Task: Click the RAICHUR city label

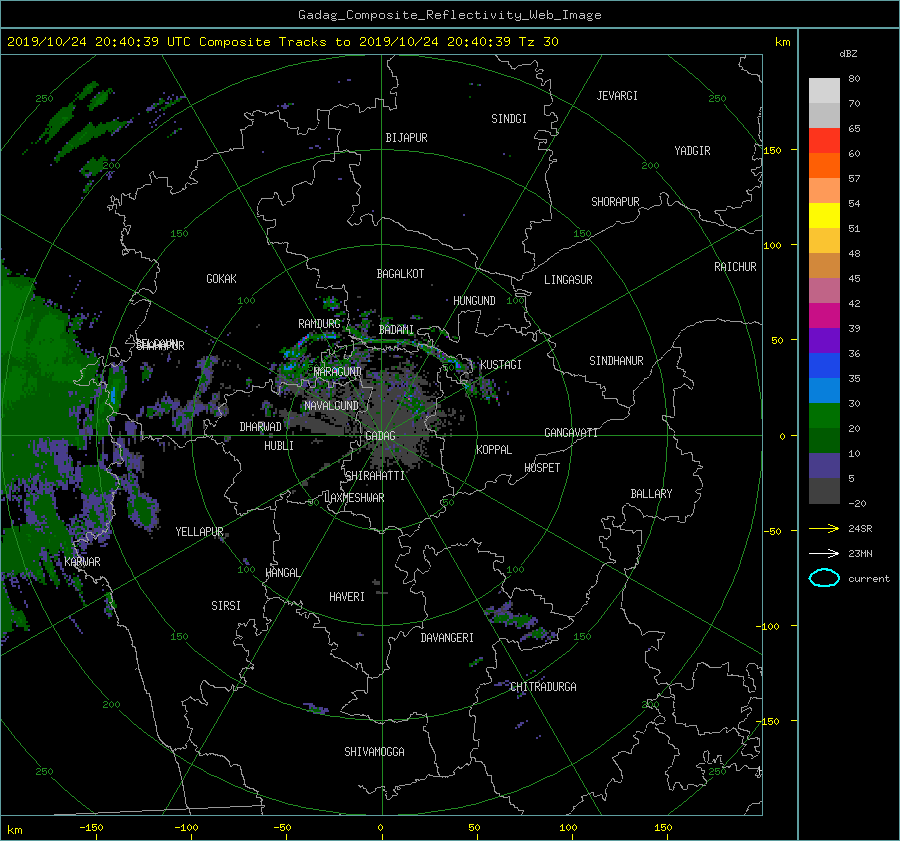Action: pos(735,267)
